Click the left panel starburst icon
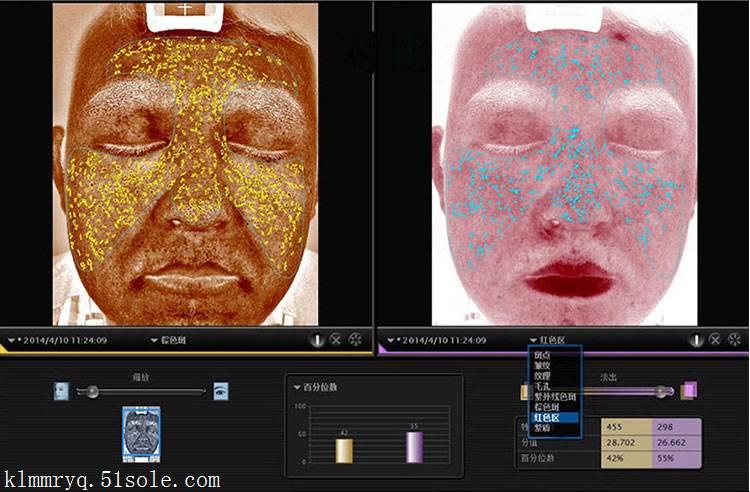750x492 pixels. pyautogui.click(x=355, y=340)
